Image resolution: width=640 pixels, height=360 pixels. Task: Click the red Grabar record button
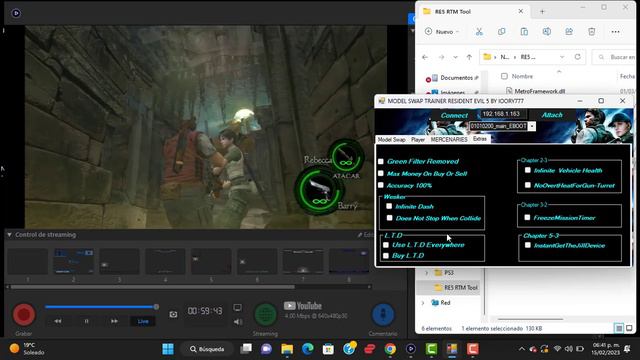click(24, 315)
